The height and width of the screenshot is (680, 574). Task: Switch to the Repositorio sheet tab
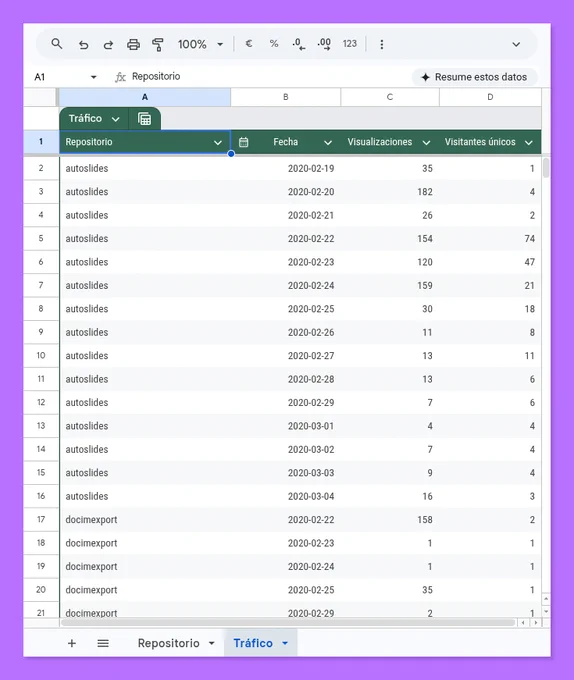pos(176,643)
